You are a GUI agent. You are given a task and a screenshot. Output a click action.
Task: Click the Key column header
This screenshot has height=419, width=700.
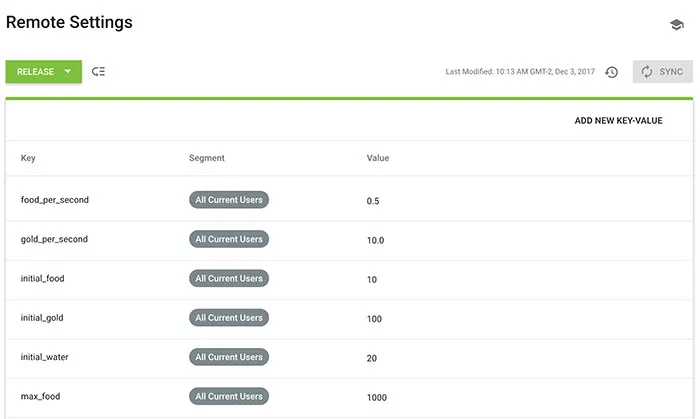coord(28,158)
